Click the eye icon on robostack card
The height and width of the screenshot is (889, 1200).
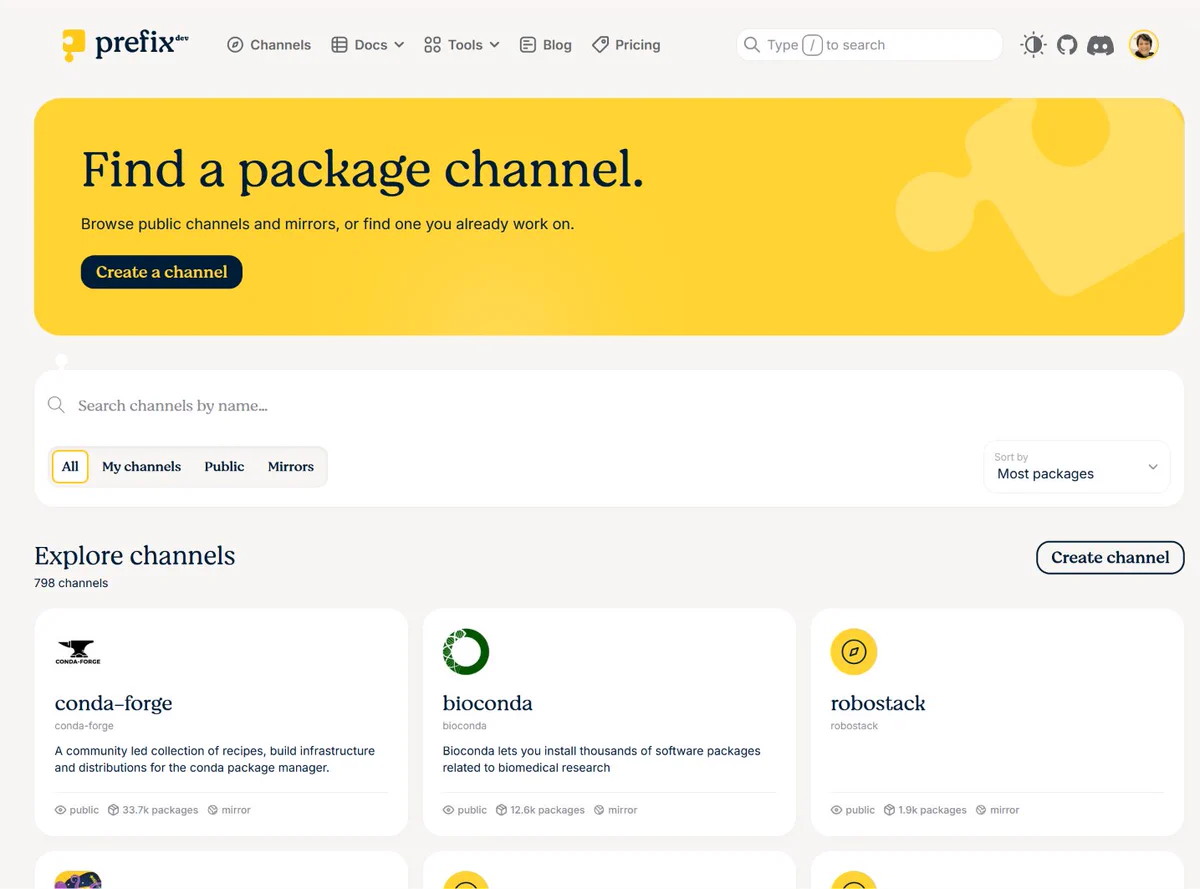(836, 810)
